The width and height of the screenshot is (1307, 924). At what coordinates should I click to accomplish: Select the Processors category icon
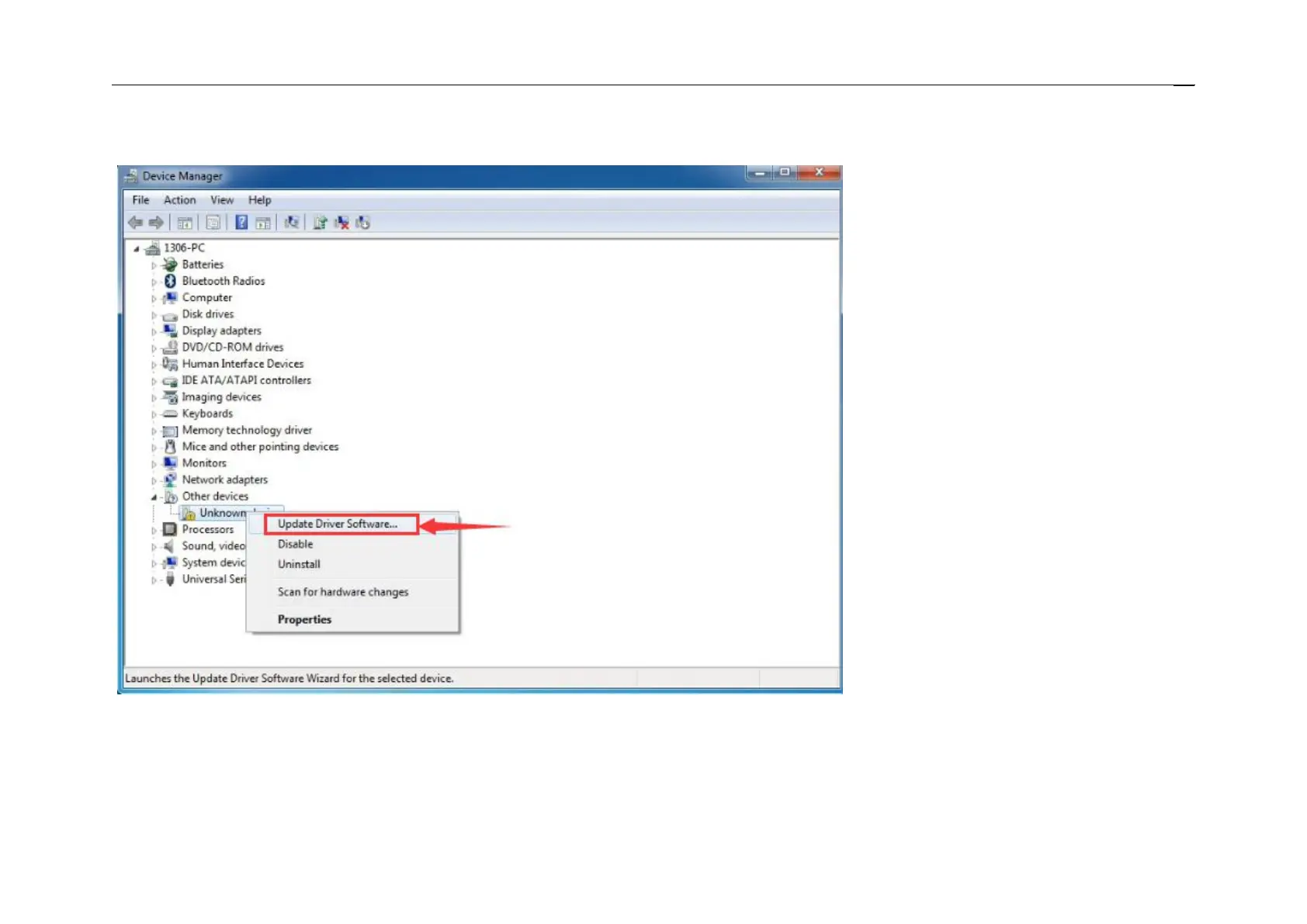pyautogui.click(x=170, y=529)
